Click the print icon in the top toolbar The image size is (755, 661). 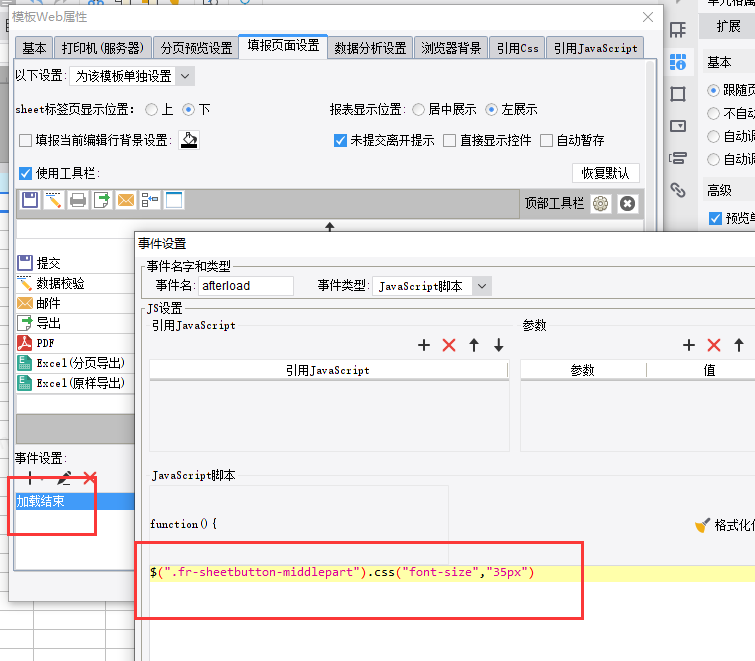point(78,200)
